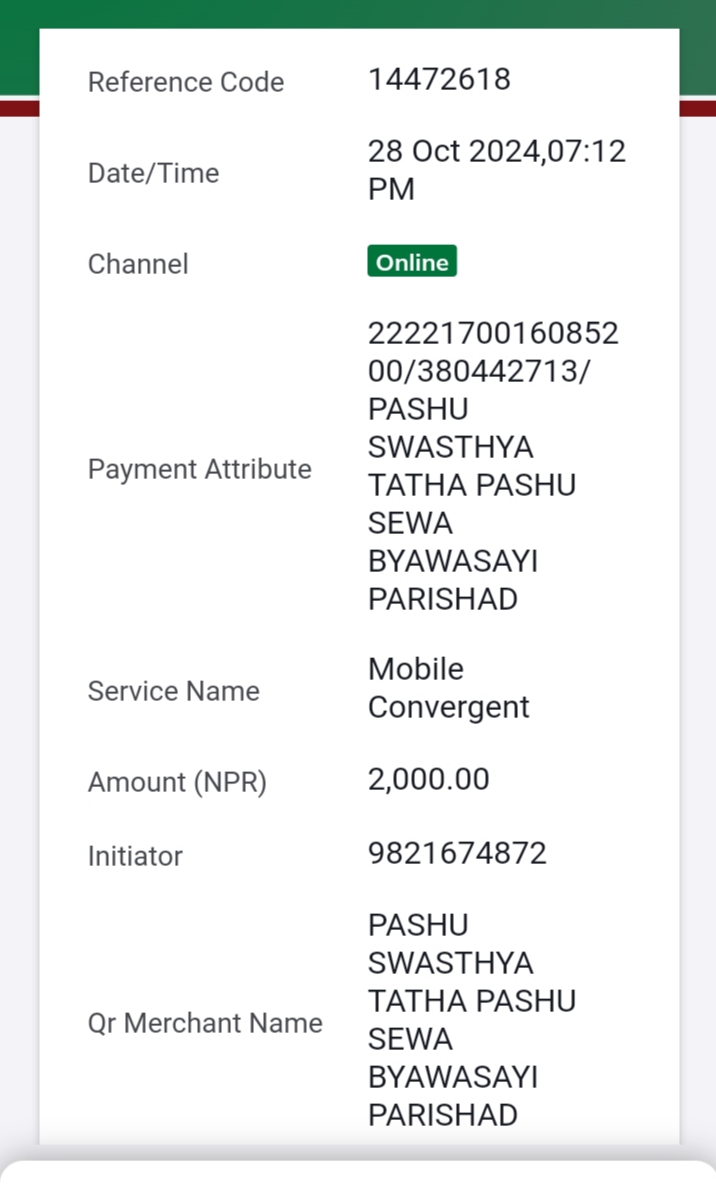Select the Payment Attribute value text
The height and width of the screenshot is (1184, 716).
(493, 466)
